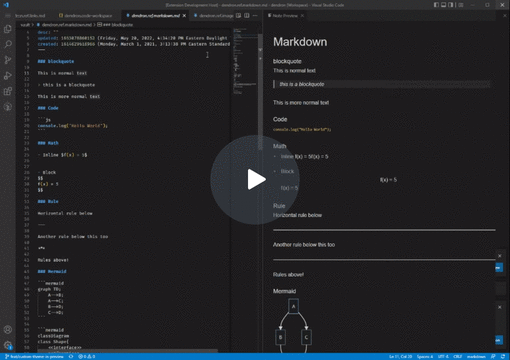Click the '### blockquote' line in editor
The width and height of the screenshot is (510, 360).
[x=56, y=61]
